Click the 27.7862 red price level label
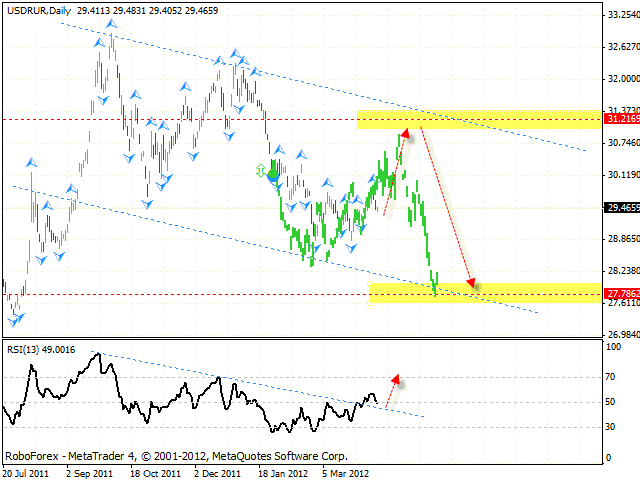 (x=620, y=295)
